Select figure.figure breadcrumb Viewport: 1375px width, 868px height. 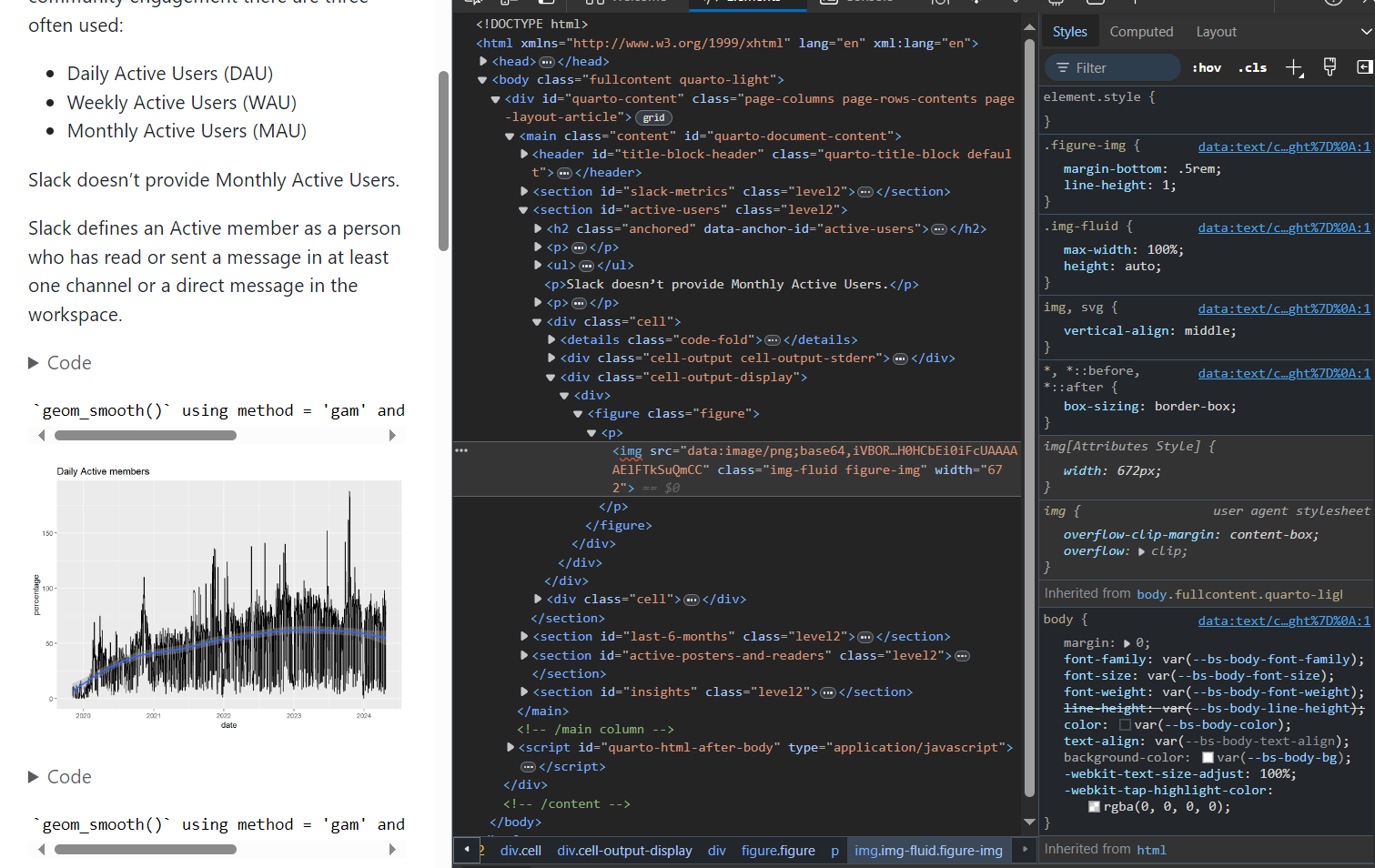[778, 851]
